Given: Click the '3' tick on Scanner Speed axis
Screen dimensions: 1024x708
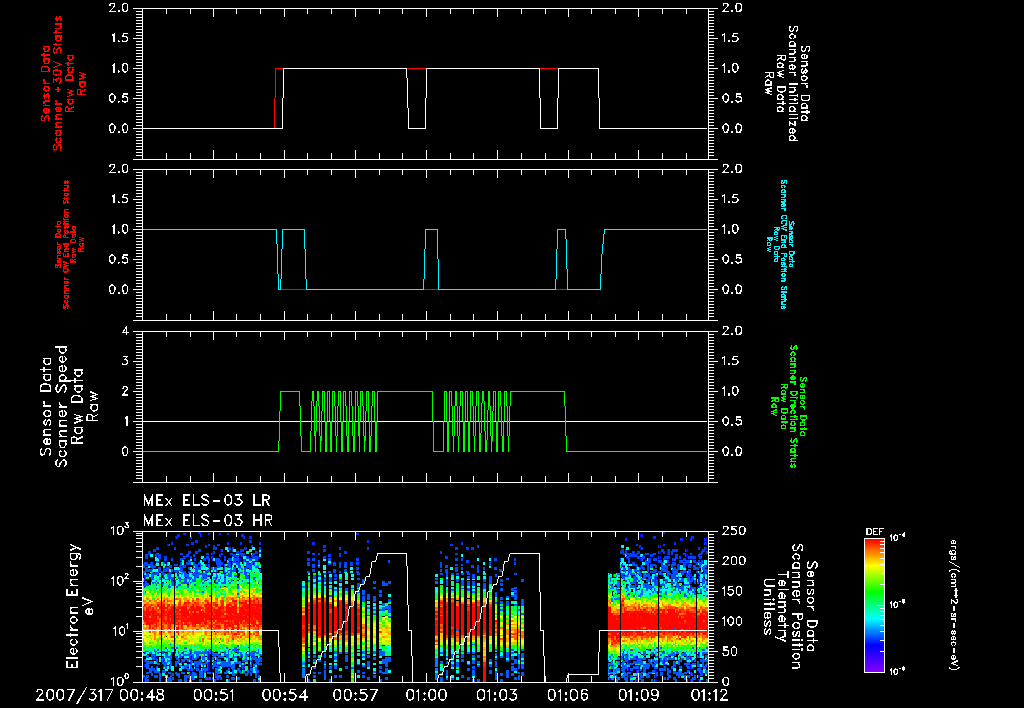Looking at the screenshot, I should pos(126,361).
